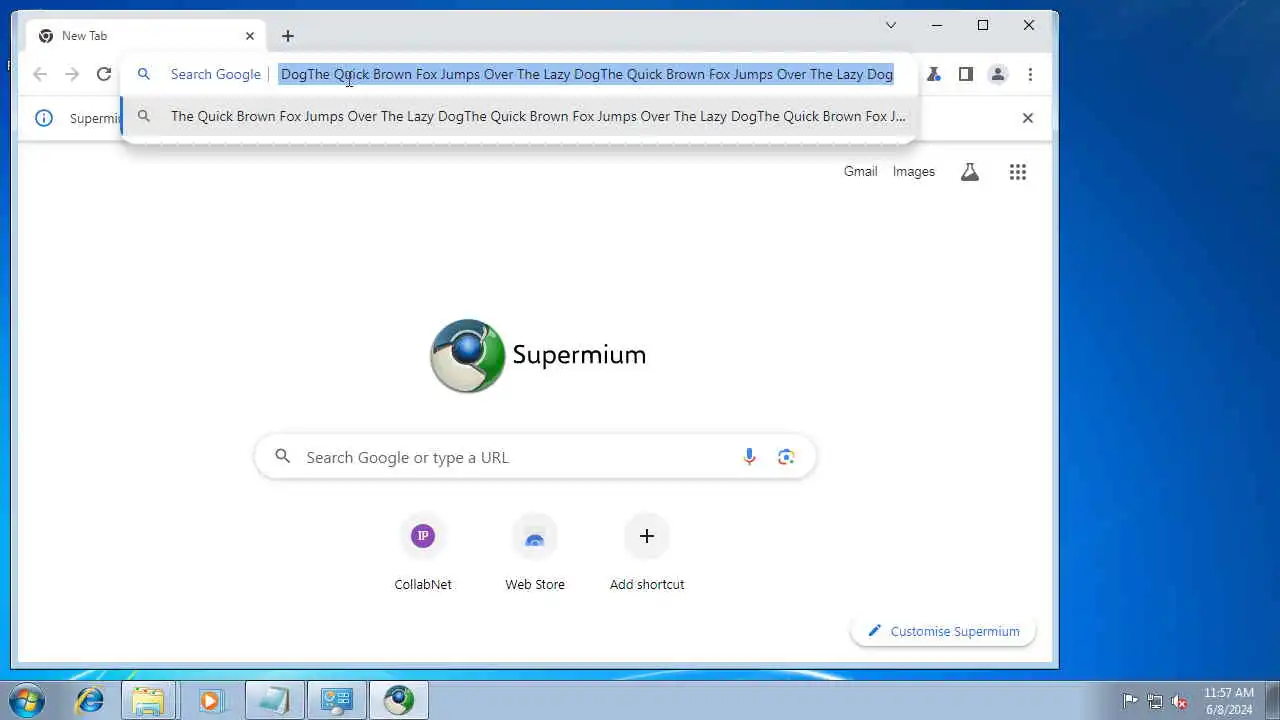The height and width of the screenshot is (720, 1280).
Task: Open the Web Store shortcut
Action: [535, 554]
